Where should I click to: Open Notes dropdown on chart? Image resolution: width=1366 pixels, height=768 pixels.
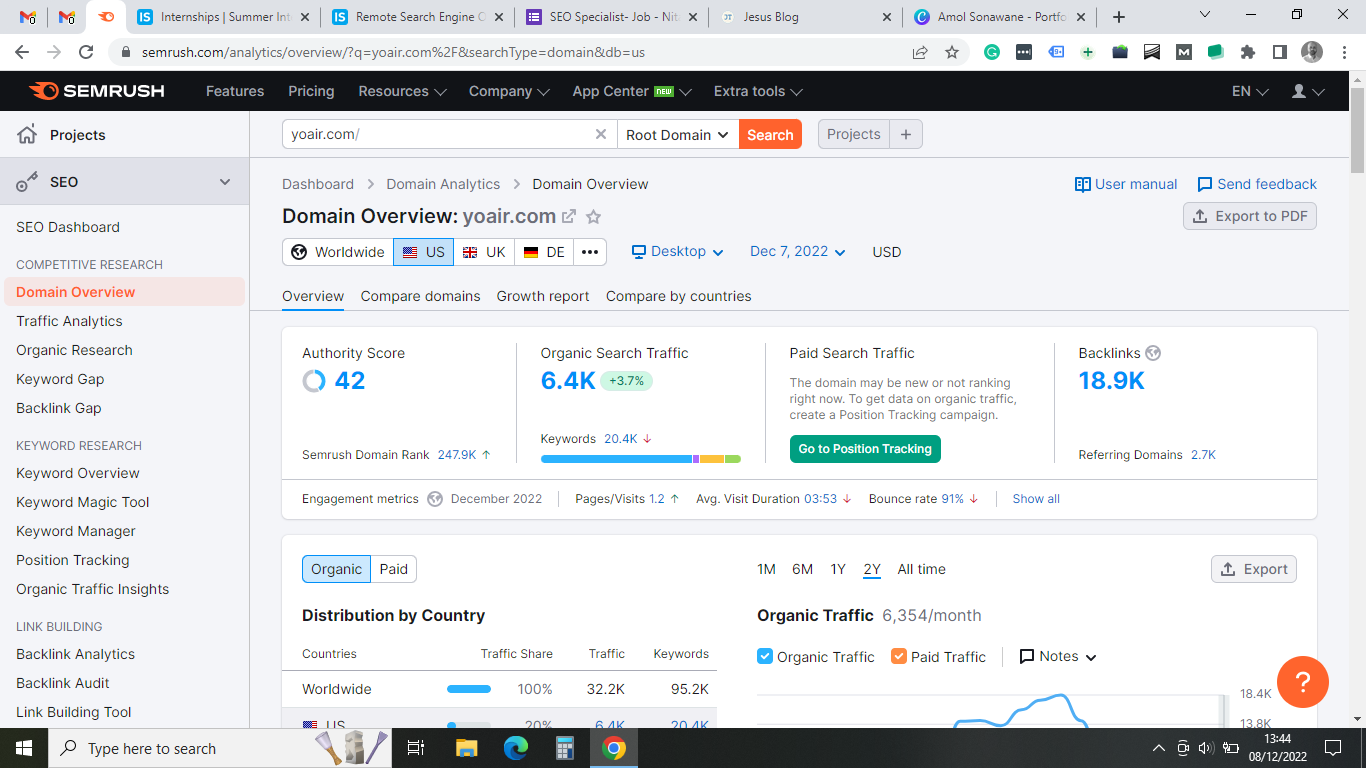tap(1058, 657)
